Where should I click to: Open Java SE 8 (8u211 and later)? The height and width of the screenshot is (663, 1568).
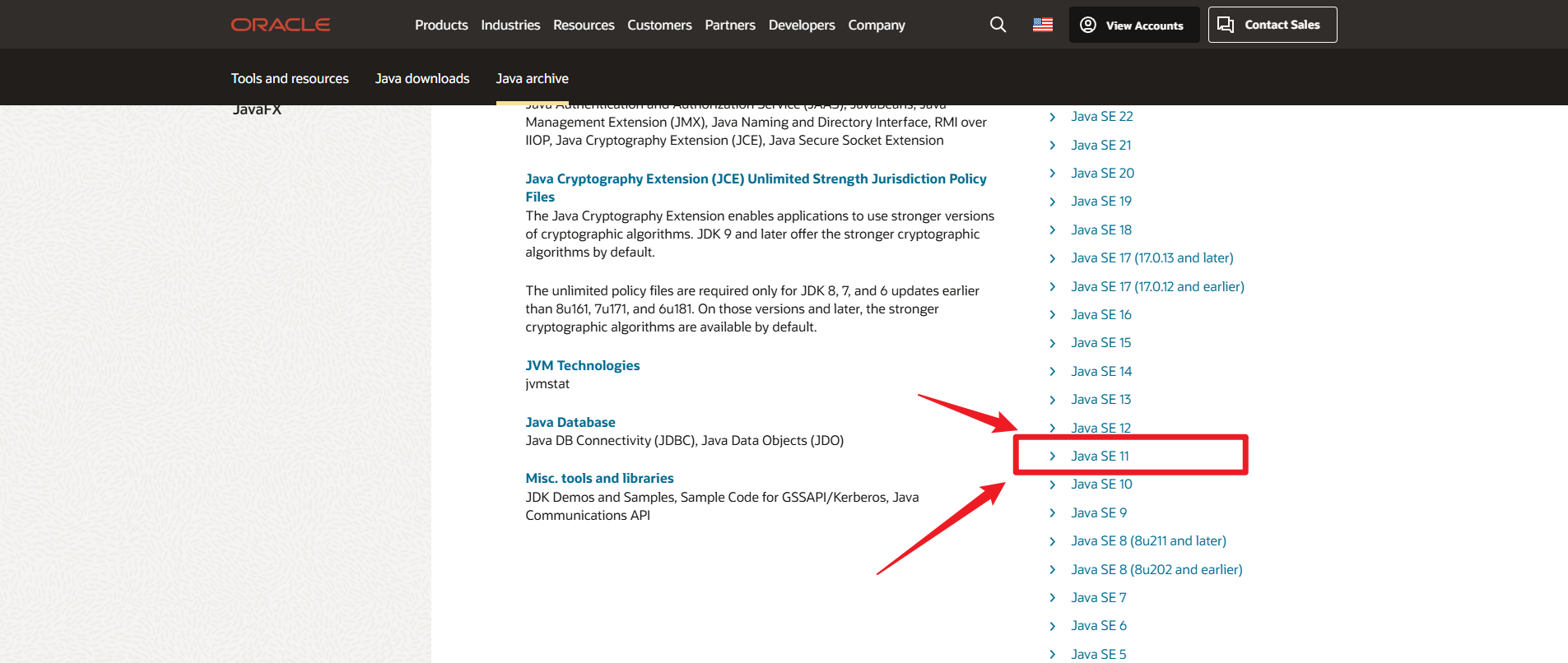[x=1148, y=540]
